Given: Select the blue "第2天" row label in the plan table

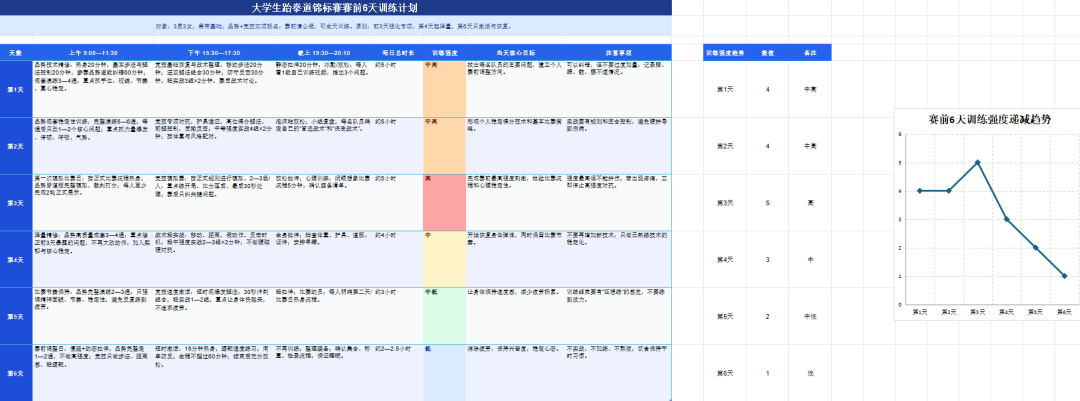Looking at the screenshot, I should [x=16, y=145].
